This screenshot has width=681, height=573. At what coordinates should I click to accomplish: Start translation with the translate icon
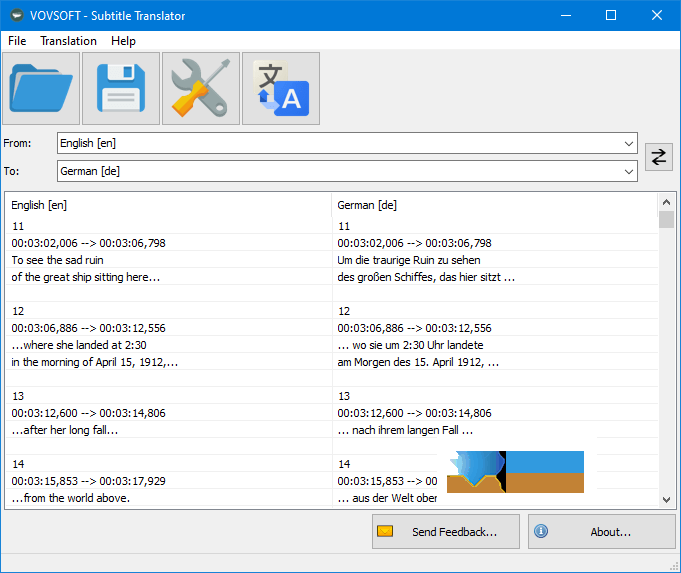click(281, 89)
